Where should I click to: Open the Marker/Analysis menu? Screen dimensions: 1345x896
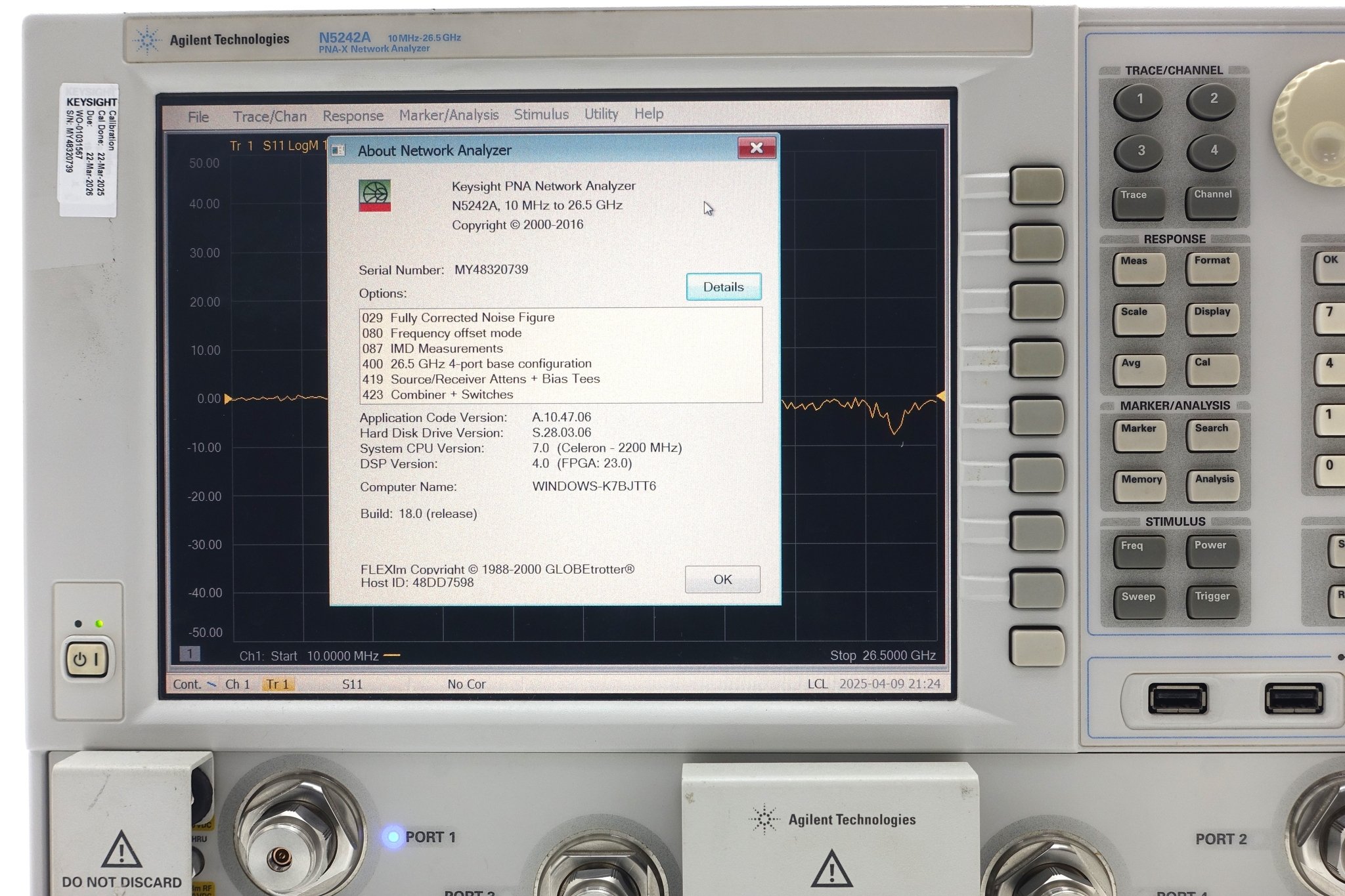(449, 115)
